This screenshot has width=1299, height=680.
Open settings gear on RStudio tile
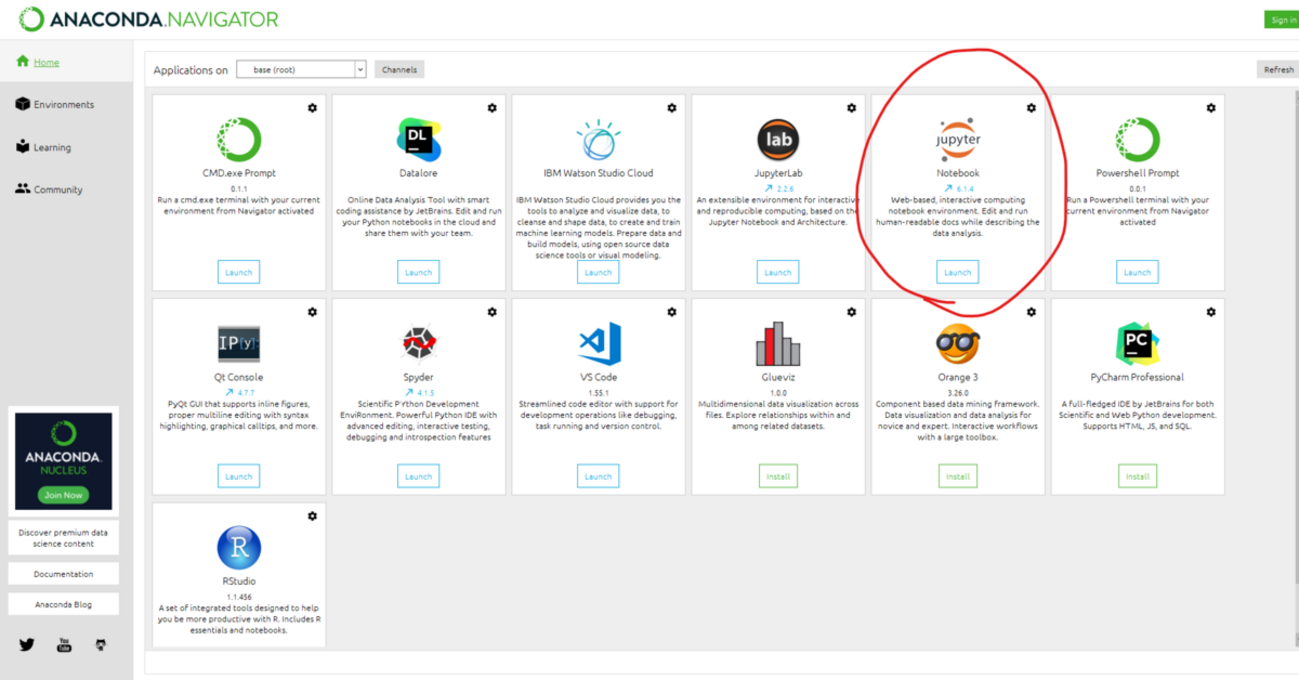click(x=312, y=516)
